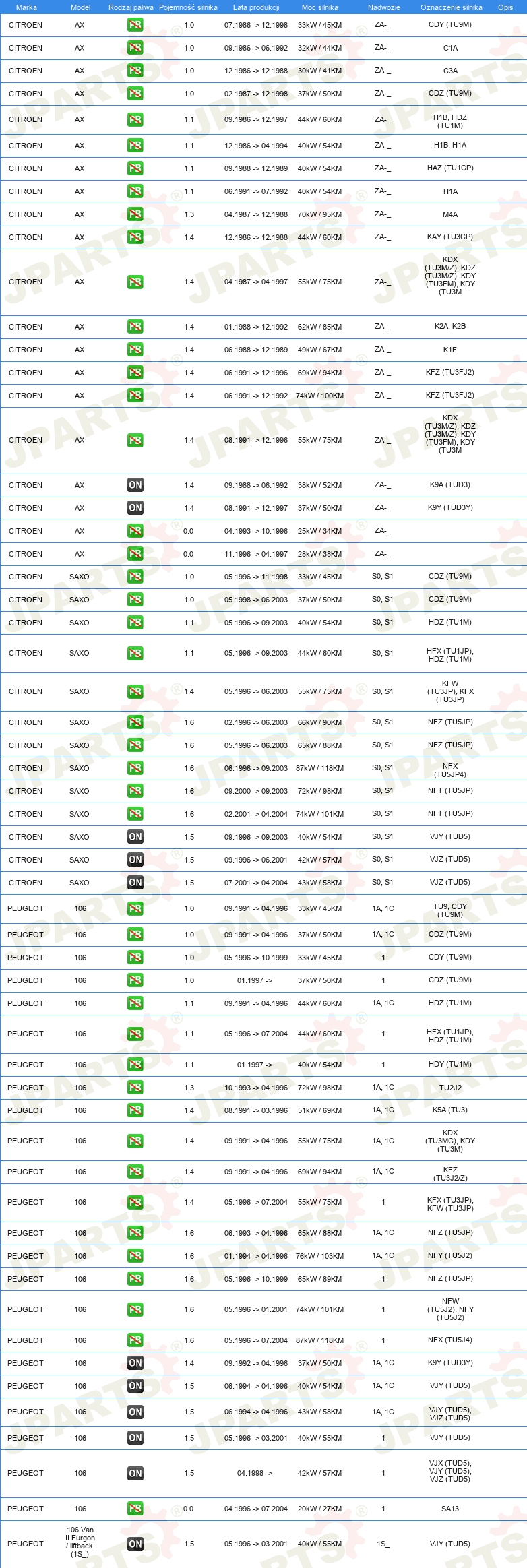The image size is (527, 1568).
Task: Click production years 02.2001 -> 04.2004
Action: pos(256,814)
